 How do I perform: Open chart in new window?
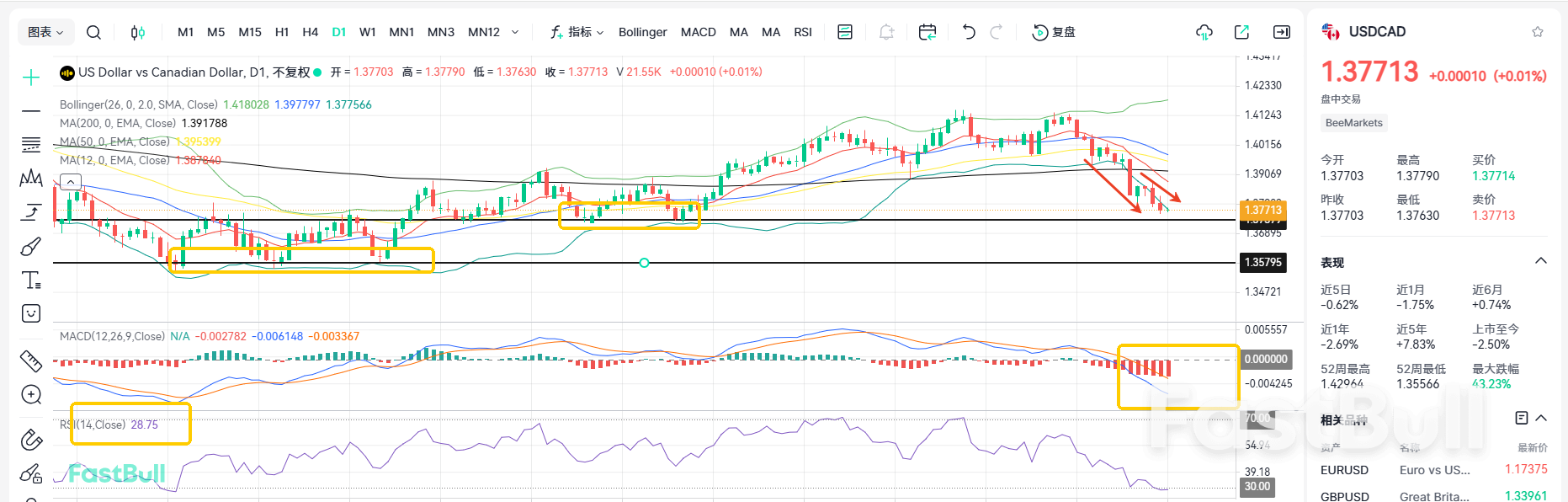pos(1241,32)
